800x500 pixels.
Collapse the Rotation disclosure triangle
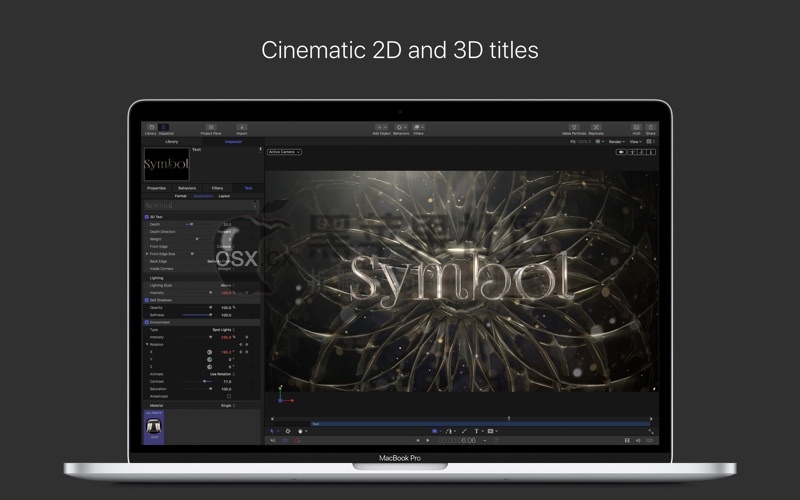[x=147, y=344]
